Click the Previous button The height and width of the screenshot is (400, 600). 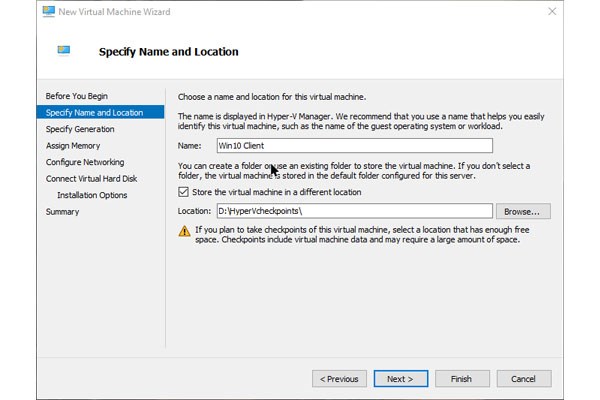tap(339, 379)
